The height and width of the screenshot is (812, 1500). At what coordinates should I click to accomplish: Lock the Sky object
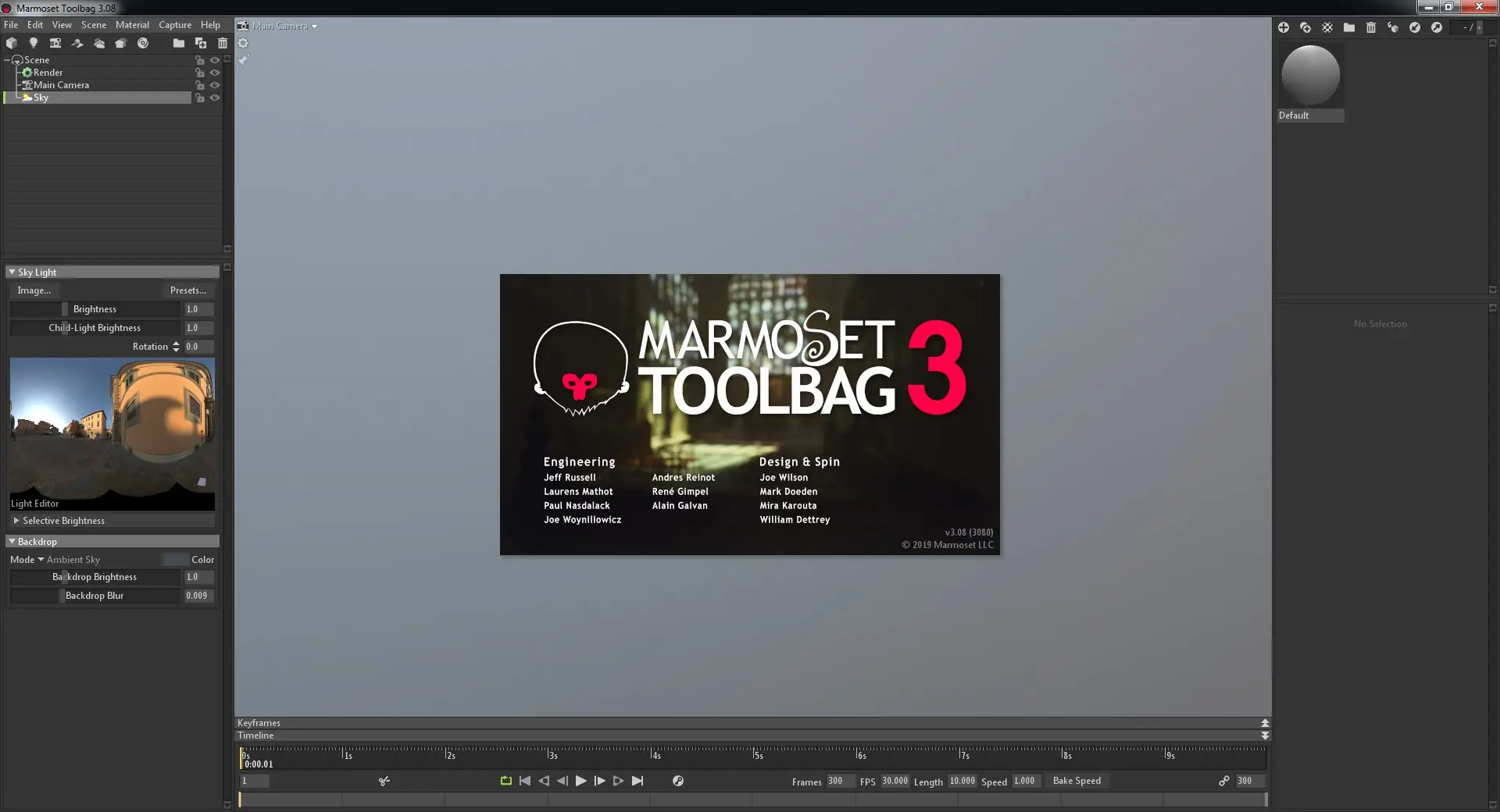pyautogui.click(x=200, y=98)
